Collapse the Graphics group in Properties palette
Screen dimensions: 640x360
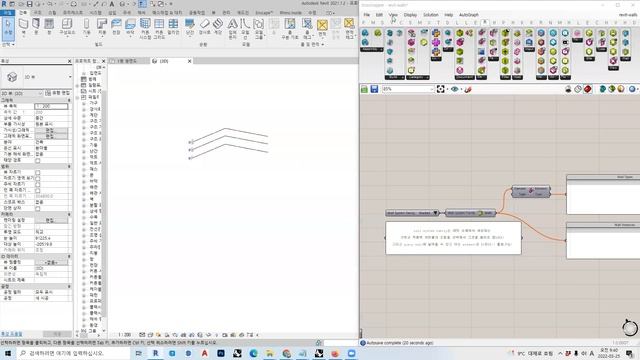[69, 100]
